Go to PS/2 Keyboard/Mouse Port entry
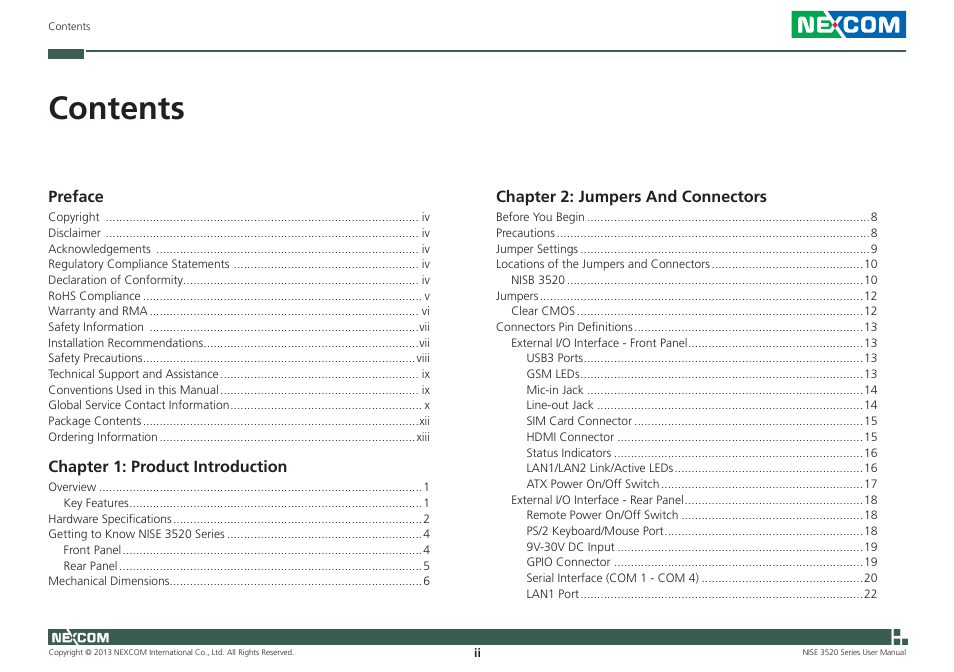Viewport: 954px width, 672px height. click(702, 531)
